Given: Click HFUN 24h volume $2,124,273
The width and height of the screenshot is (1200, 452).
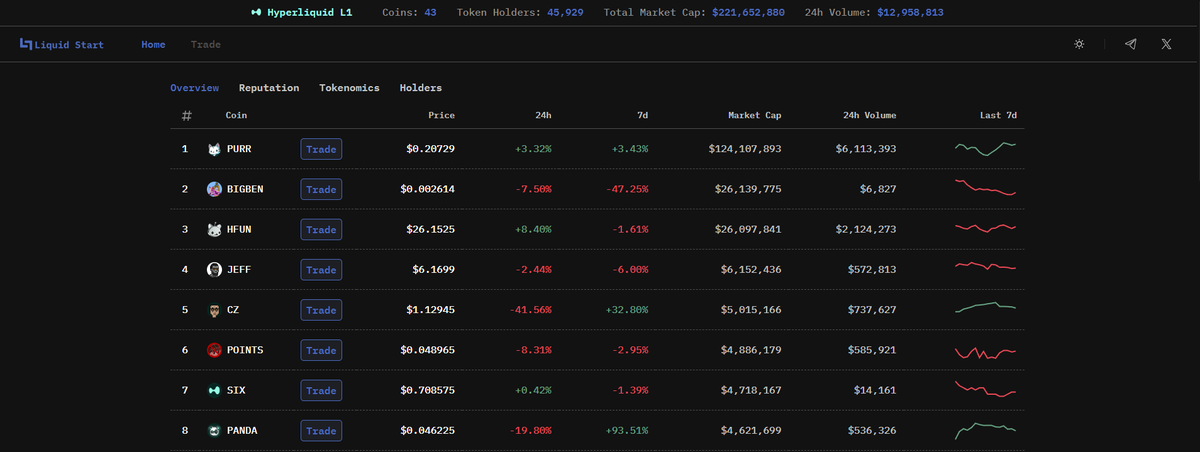Looking at the screenshot, I should (866, 230).
